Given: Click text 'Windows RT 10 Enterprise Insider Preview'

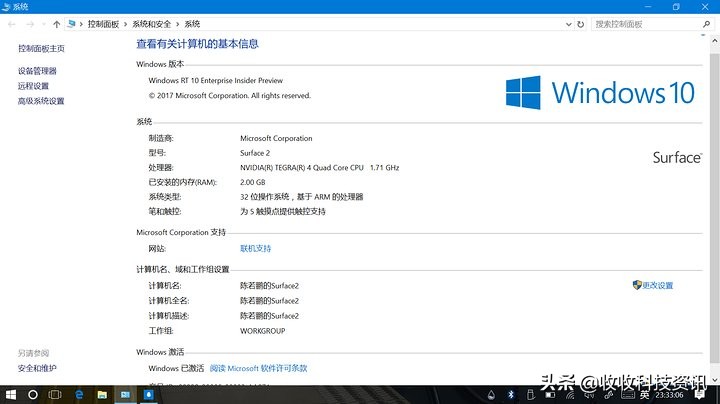Looking at the screenshot, I should tap(216, 80).
